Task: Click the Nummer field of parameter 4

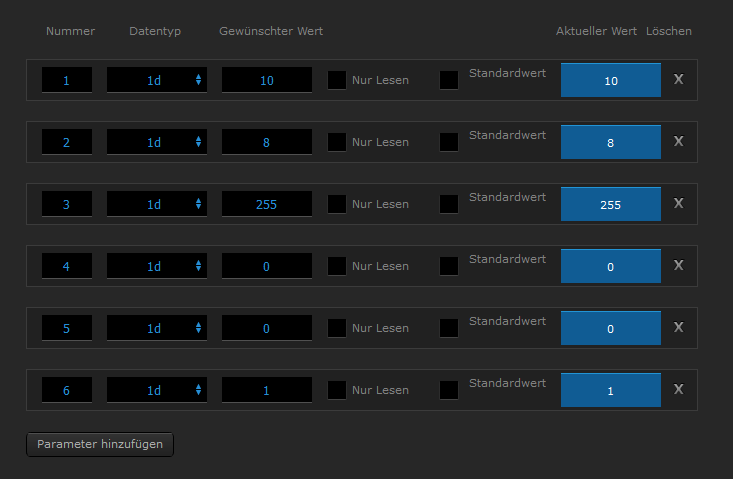Action: pos(67,266)
